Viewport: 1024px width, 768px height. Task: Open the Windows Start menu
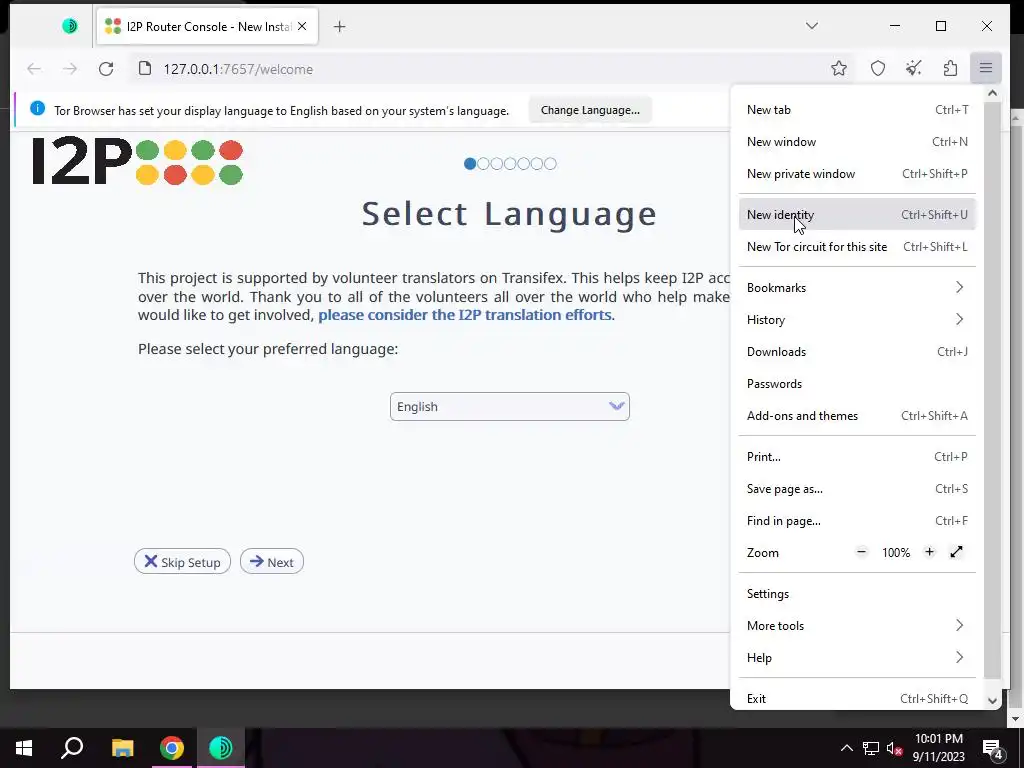[x=24, y=748]
